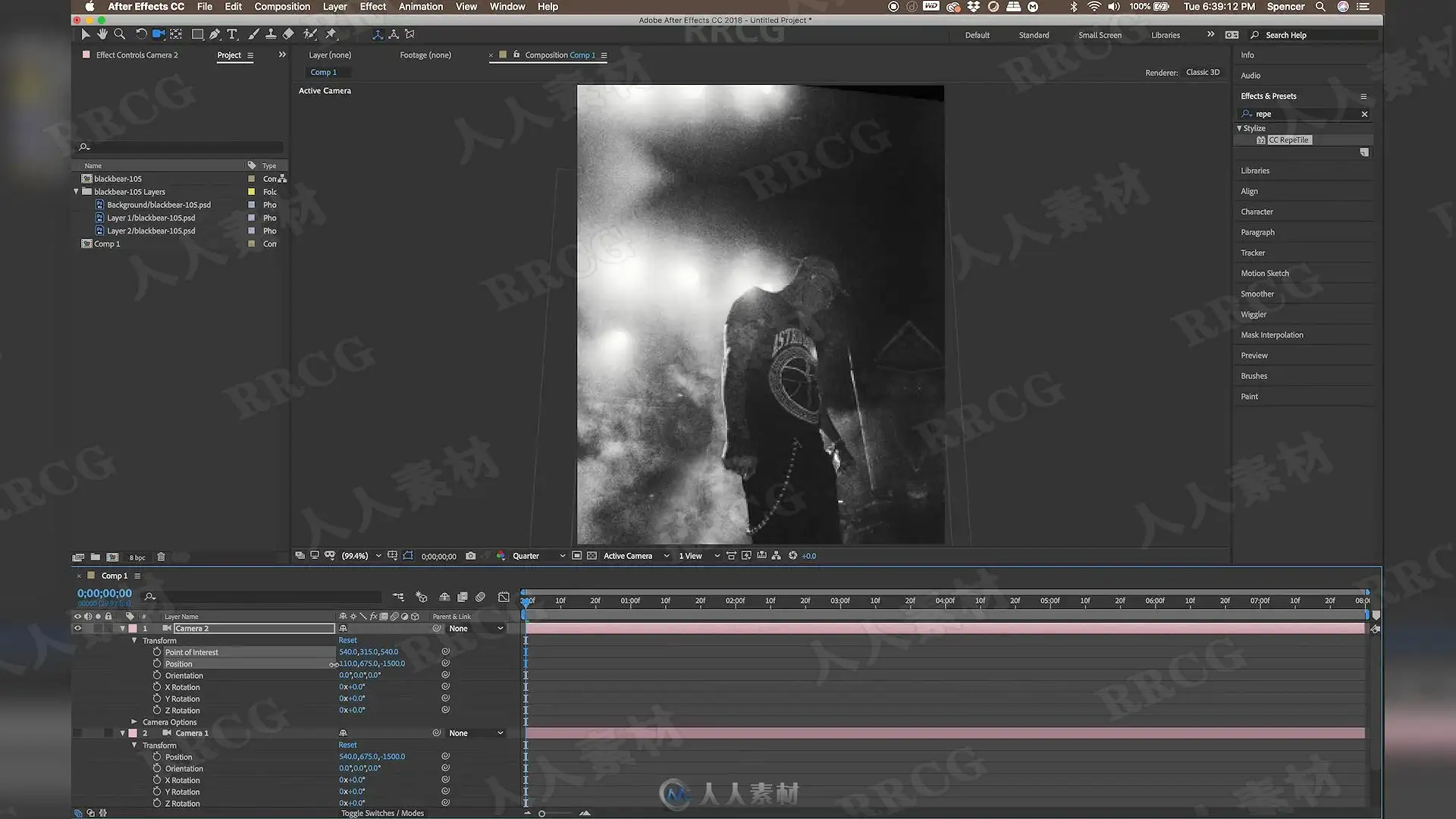Choose World Axis mode icon

click(394, 34)
